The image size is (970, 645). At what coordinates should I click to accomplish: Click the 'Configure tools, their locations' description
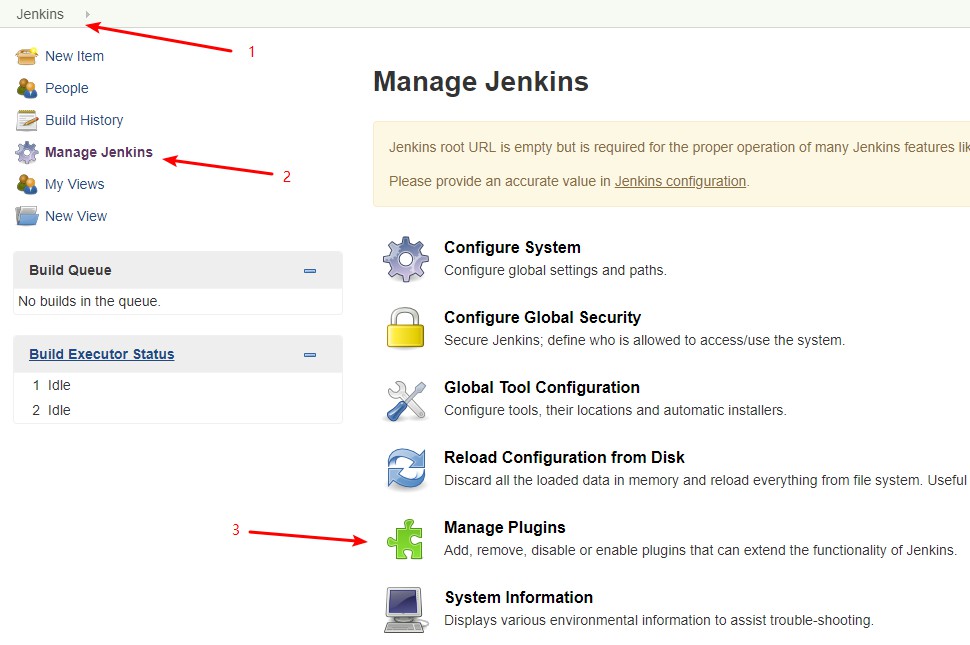pyautogui.click(x=616, y=410)
